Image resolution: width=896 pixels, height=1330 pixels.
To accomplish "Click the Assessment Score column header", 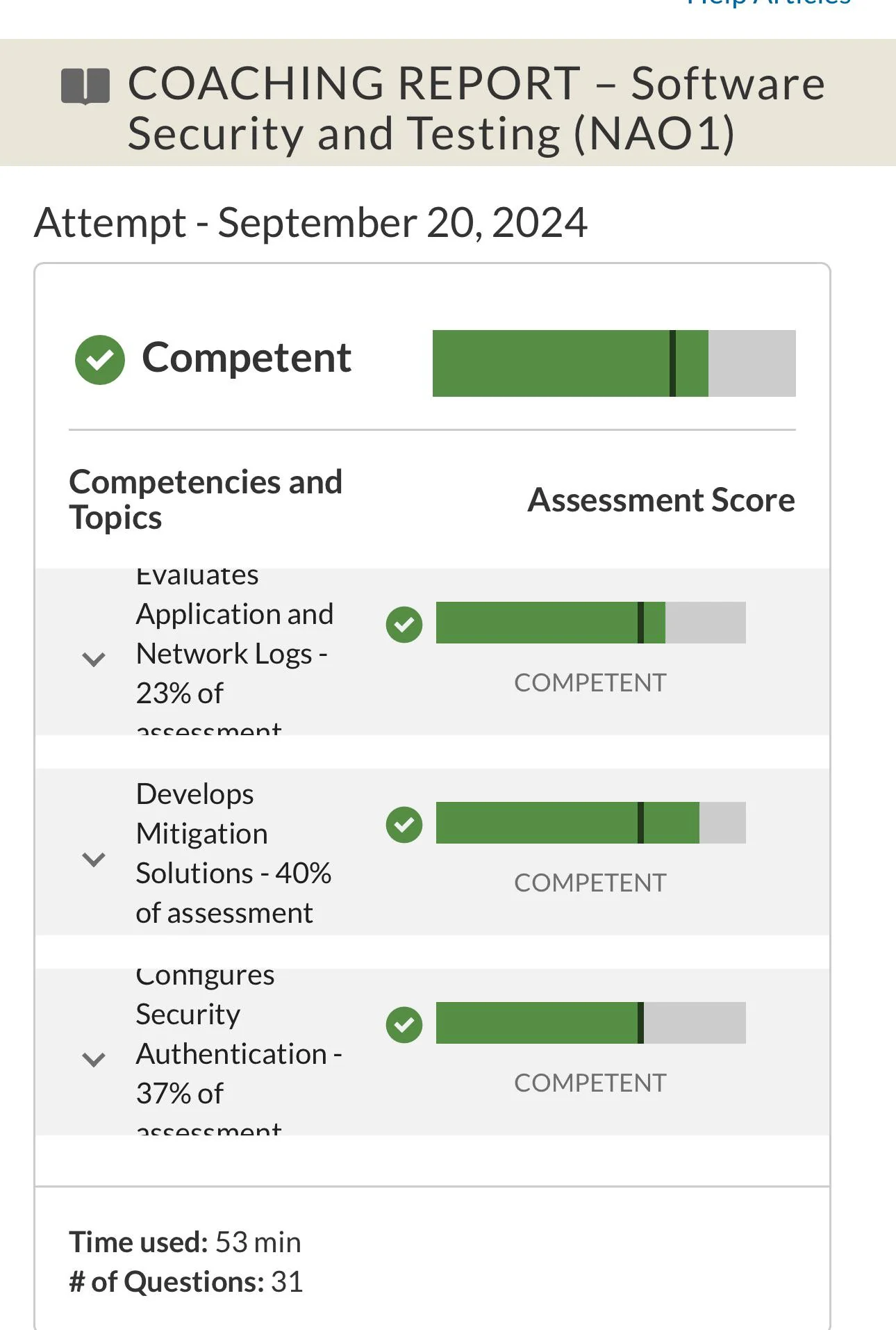I will [x=661, y=500].
